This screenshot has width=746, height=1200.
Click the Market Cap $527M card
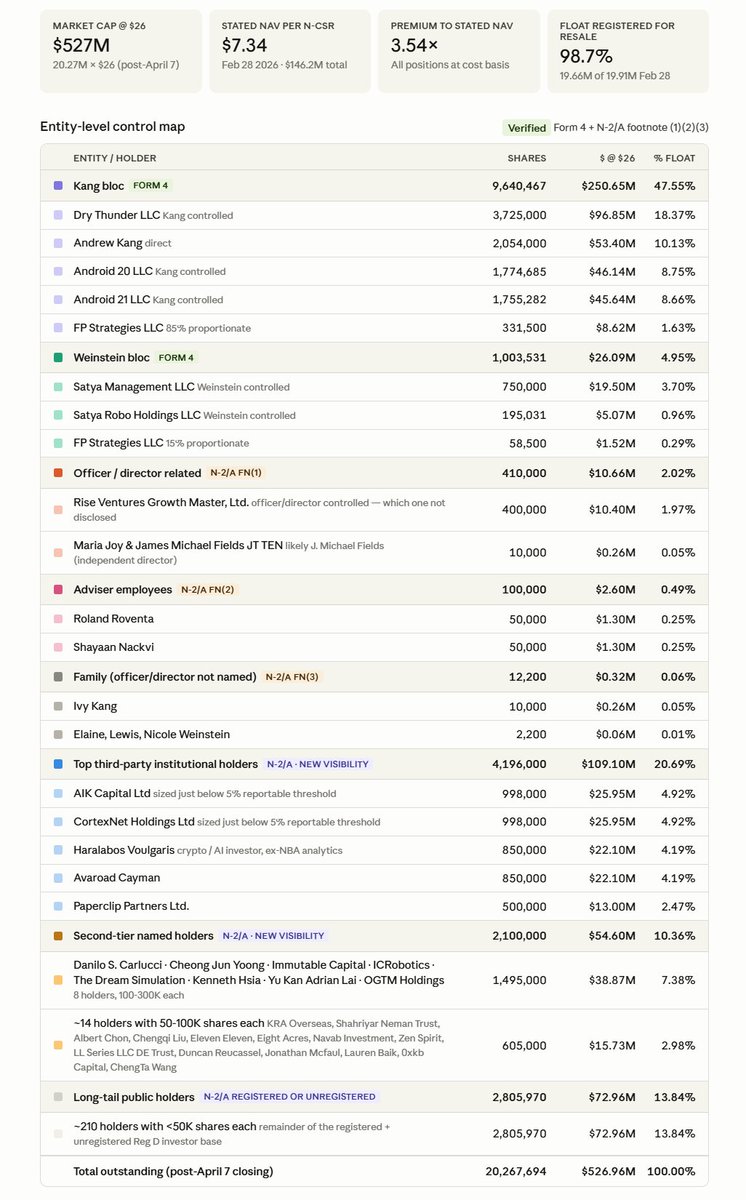coord(121,51)
